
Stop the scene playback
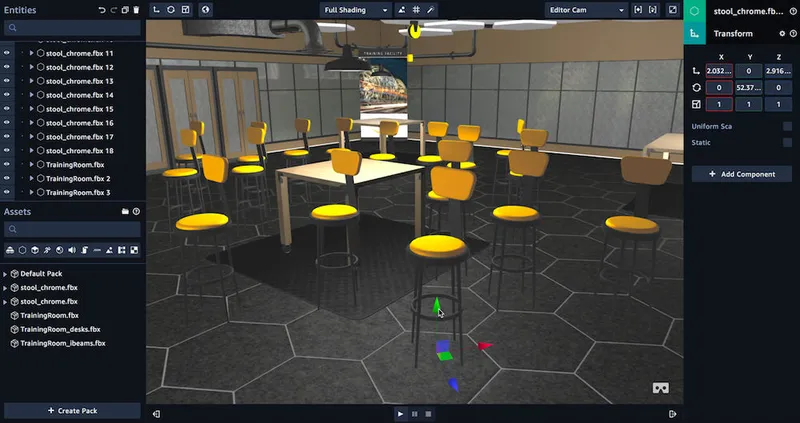click(x=429, y=414)
